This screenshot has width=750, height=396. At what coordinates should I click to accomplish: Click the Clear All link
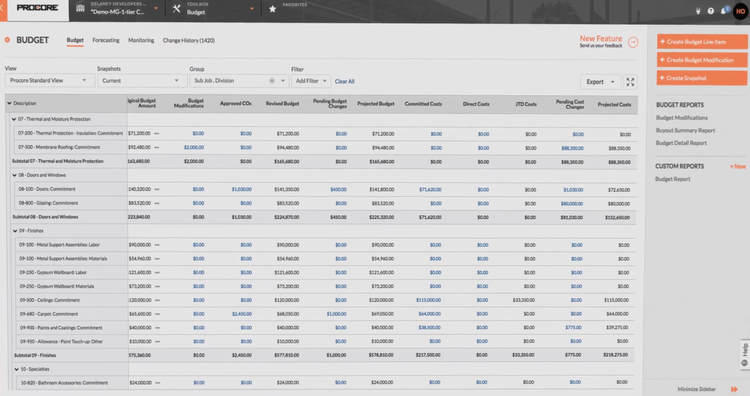344,81
